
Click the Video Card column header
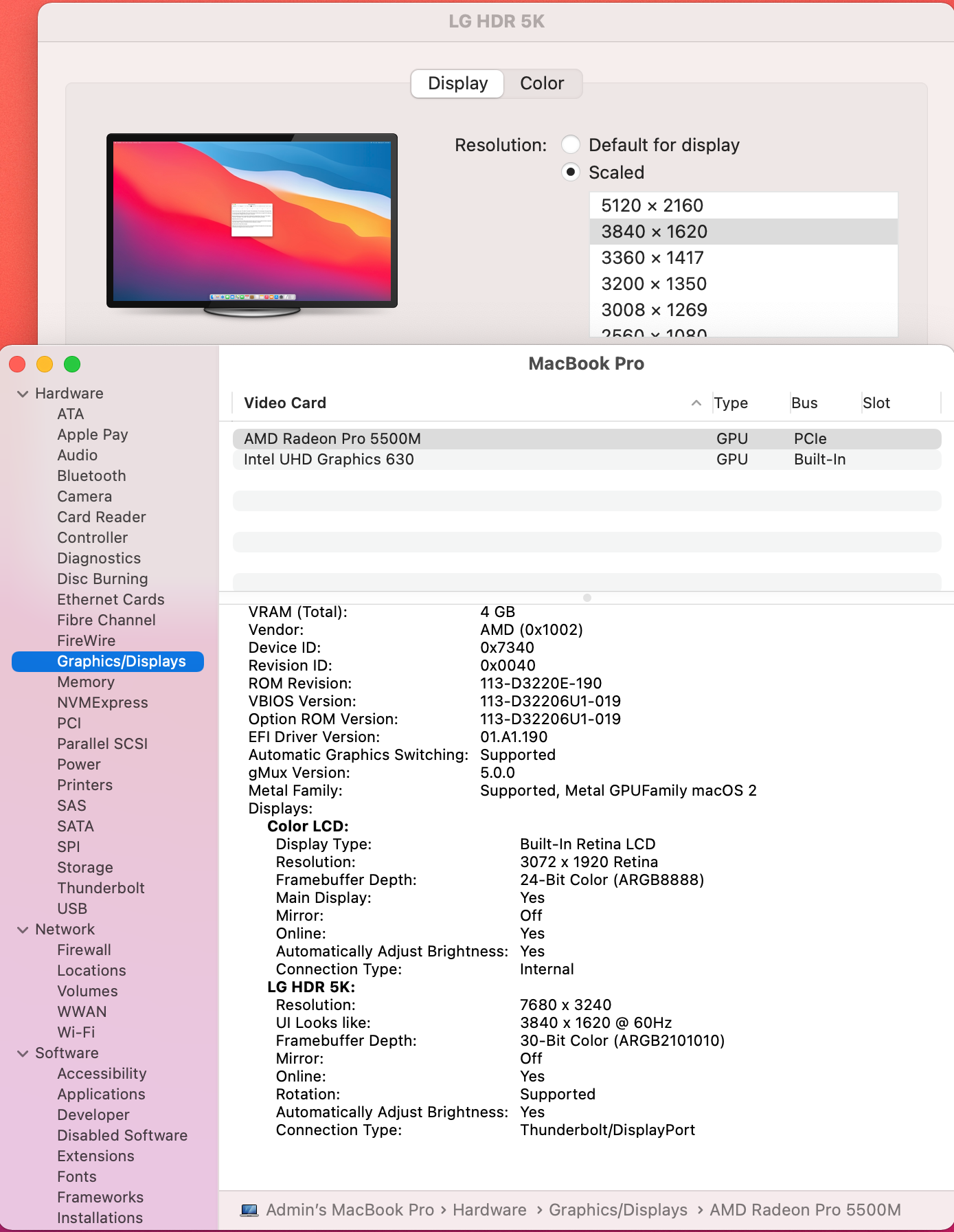(x=285, y=403)
